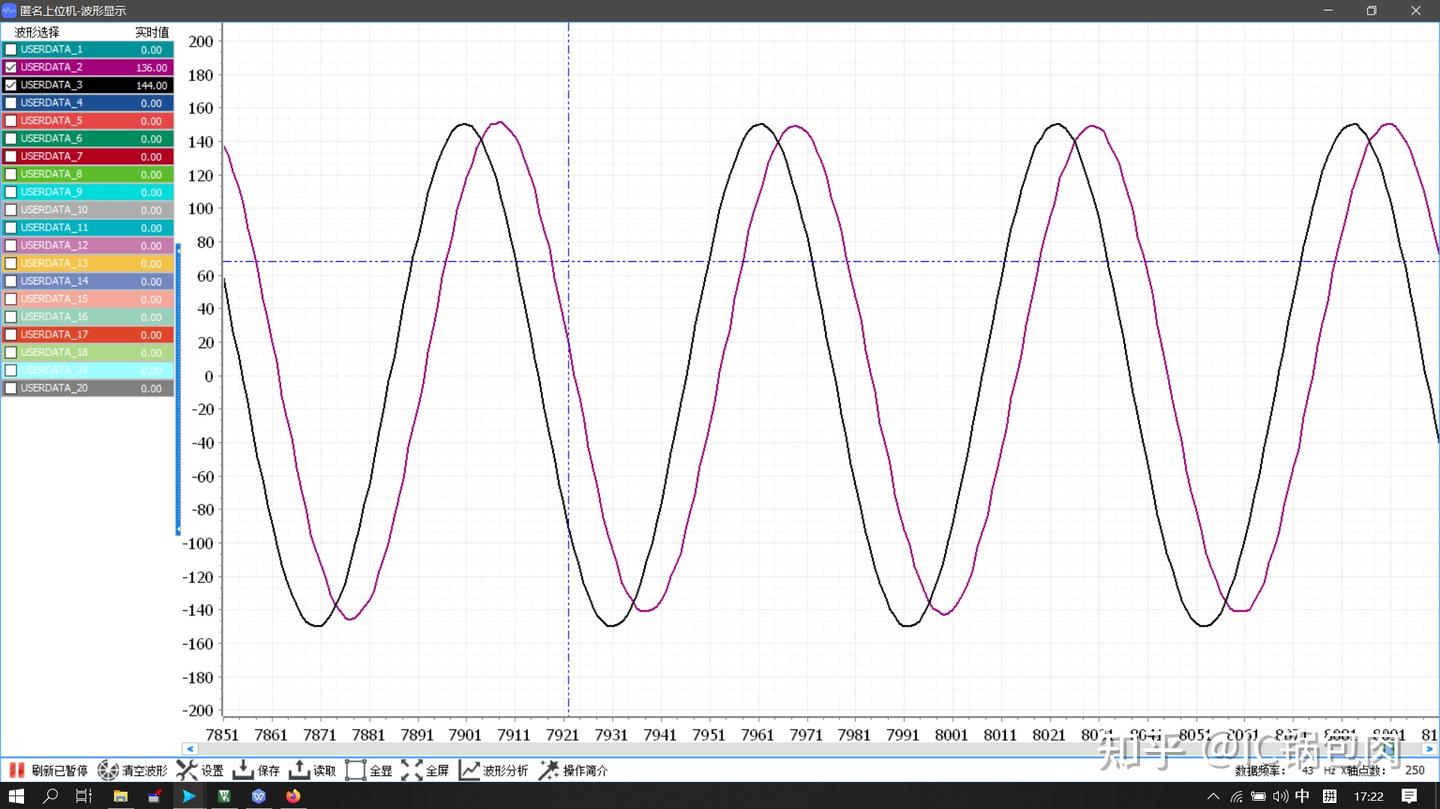
Task: Open 波形分析 waveform analysis tool
Action: pos(469,770)
